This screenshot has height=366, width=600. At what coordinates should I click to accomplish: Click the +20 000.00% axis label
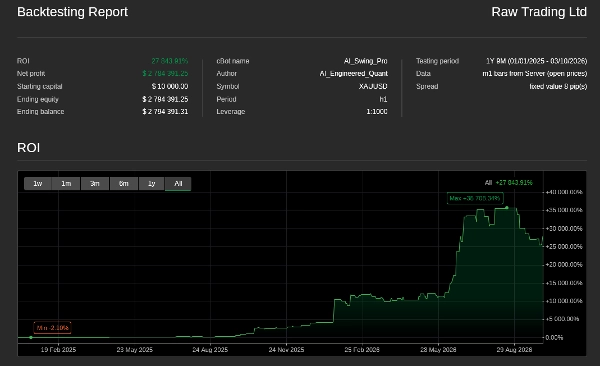(x=564, y=265)
